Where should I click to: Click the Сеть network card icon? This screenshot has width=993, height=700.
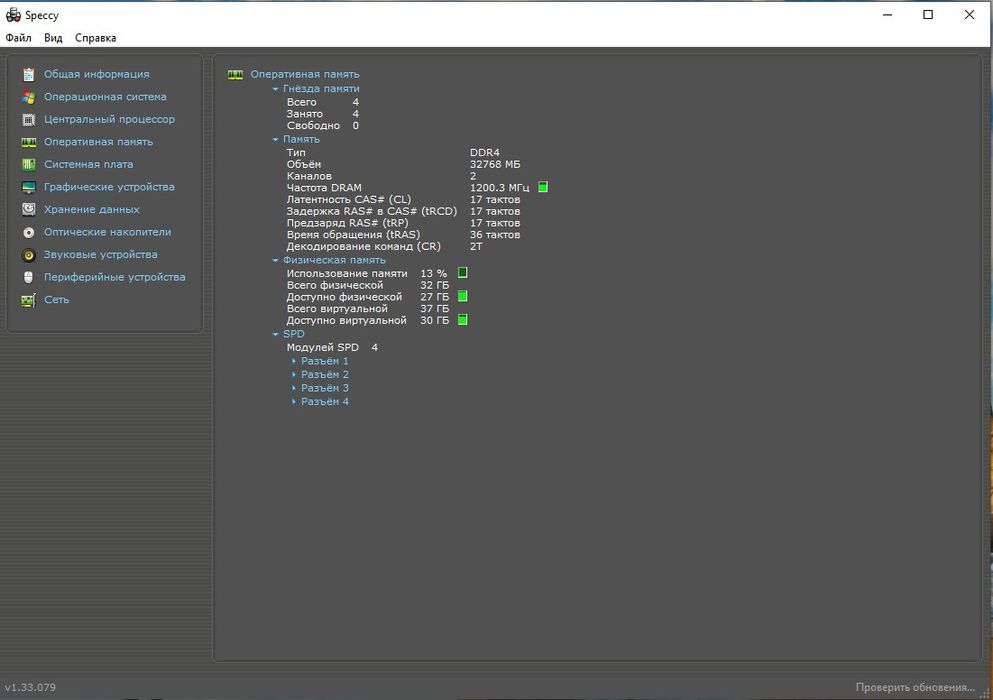pos(28,300)
